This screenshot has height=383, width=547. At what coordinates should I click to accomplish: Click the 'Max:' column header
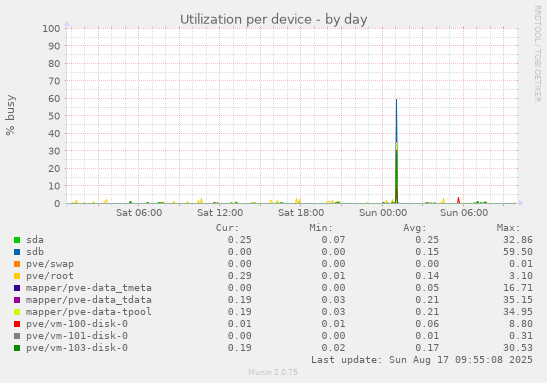(x=508, y=228)
